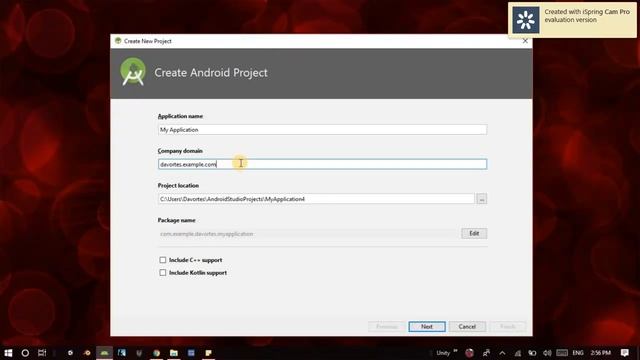Open Blender icon on the taskbar
The height and width of the screenshot is (360, 640).
tap(87, 353)
